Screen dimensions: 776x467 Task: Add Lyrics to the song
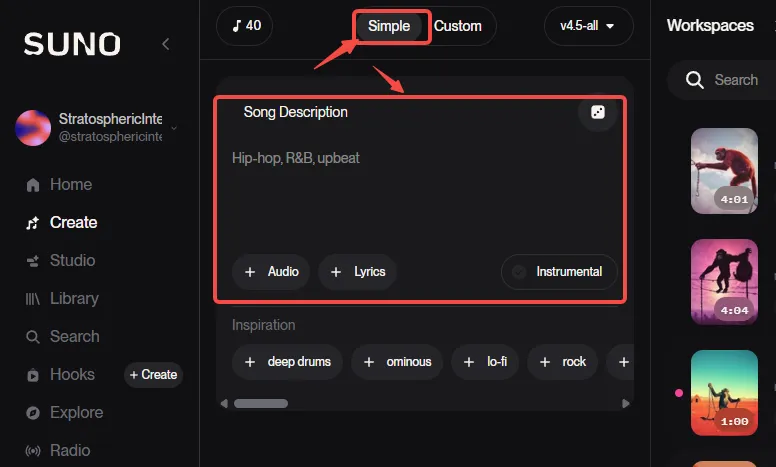coord(357,272)
